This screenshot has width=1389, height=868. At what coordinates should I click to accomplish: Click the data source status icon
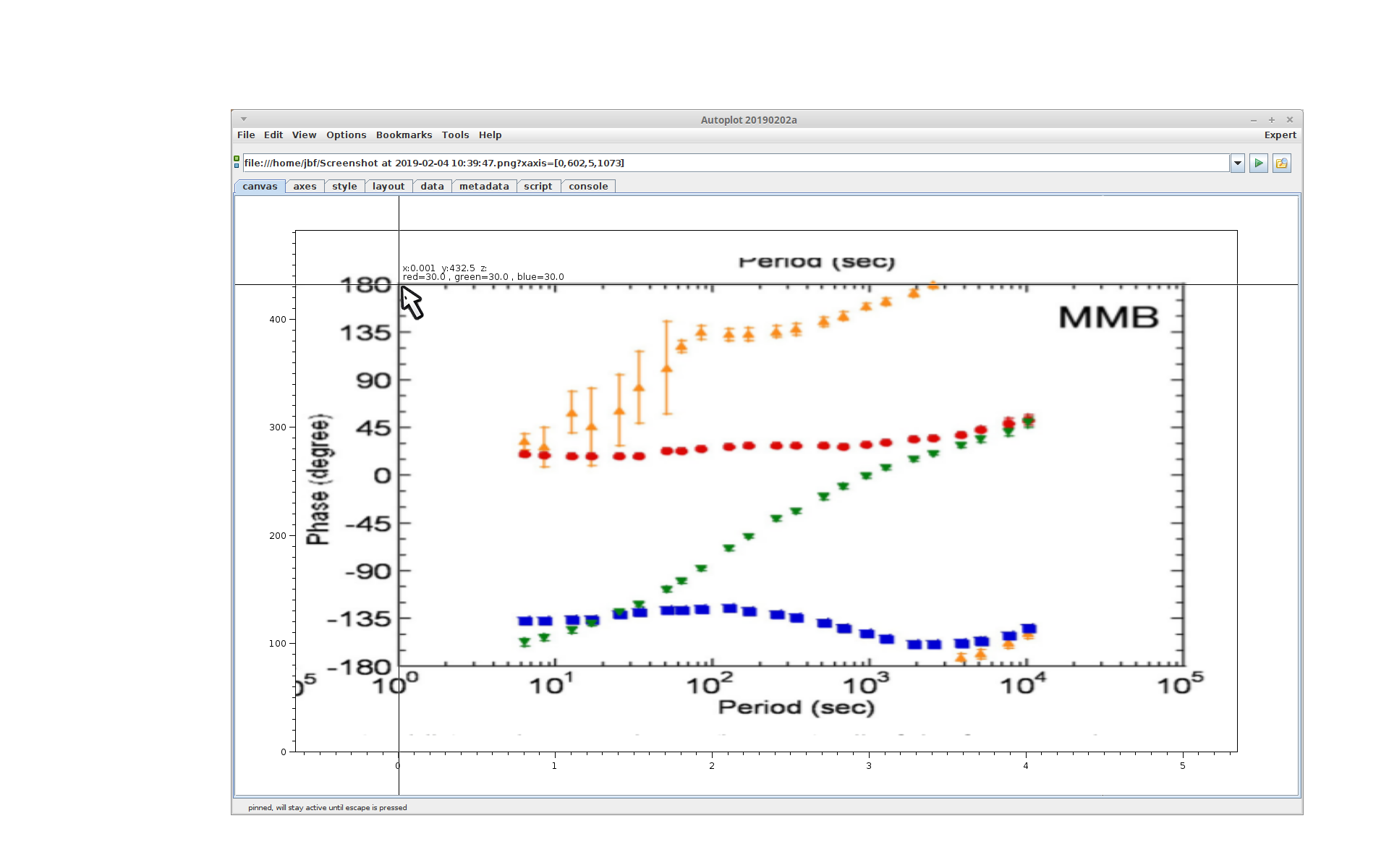237,162
